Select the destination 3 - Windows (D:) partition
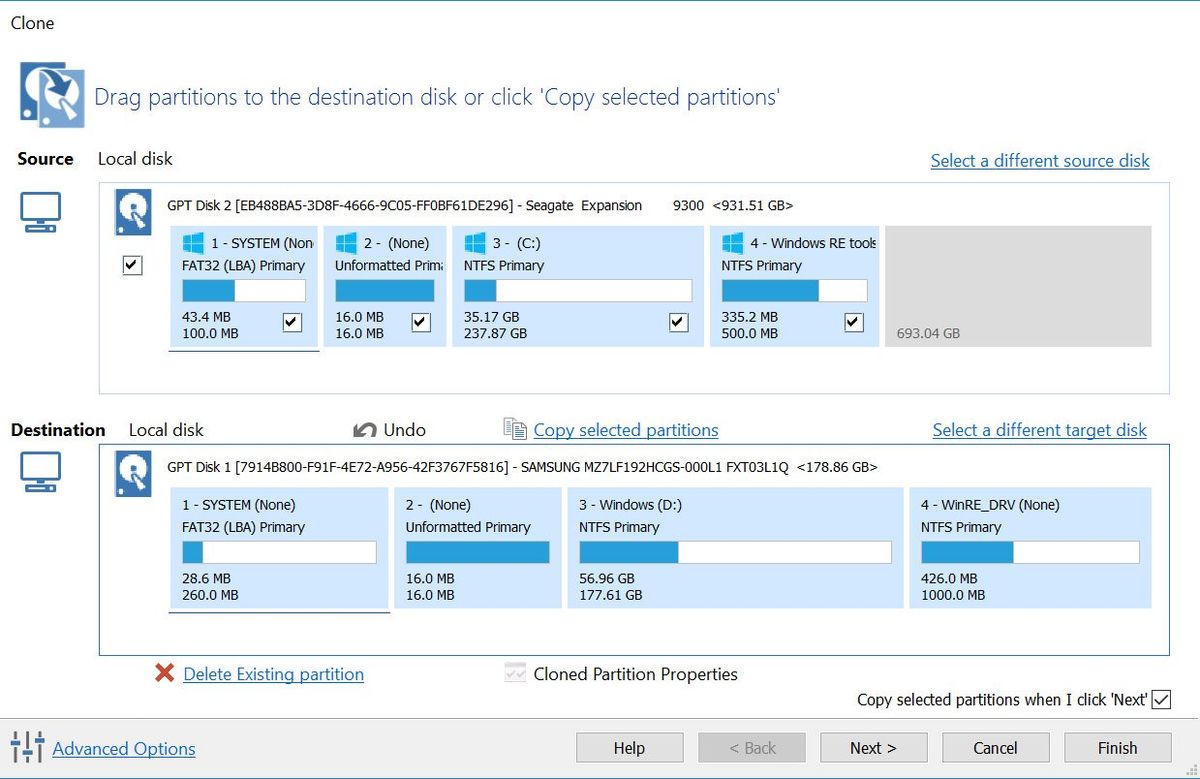Screen dimensions: 1200x779 click(735, 548)
